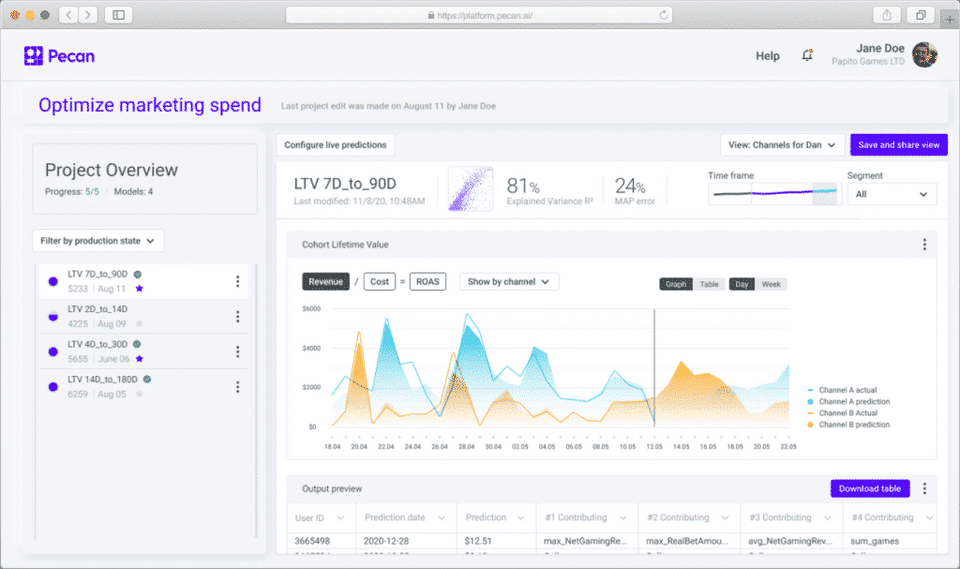960x569 pixels.
Task: Click Jane Doe profile avatar
Action: [x=924, y=55]
